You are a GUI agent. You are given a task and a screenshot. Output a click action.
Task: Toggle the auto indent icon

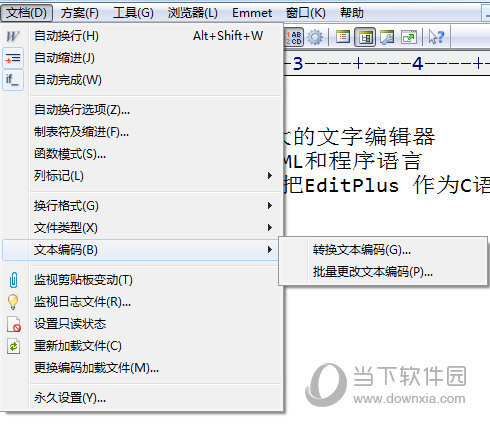tap(13, 58)
